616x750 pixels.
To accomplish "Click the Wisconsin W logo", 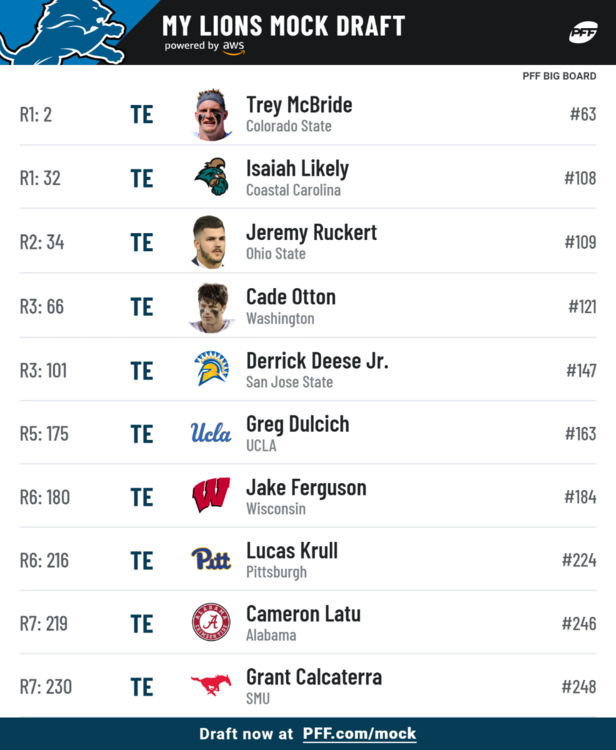I will (211, 496).
